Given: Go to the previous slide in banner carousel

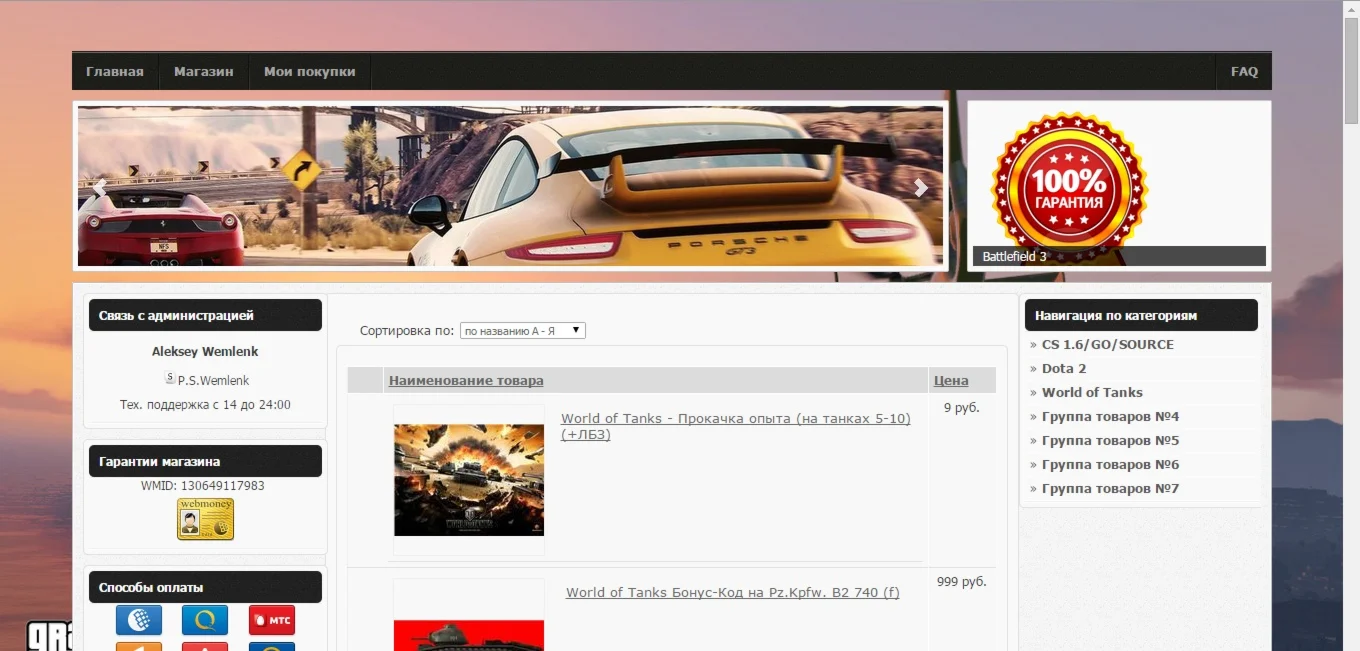Looking at the screenshot, I should pyautogui.click(x=99, y=187).
